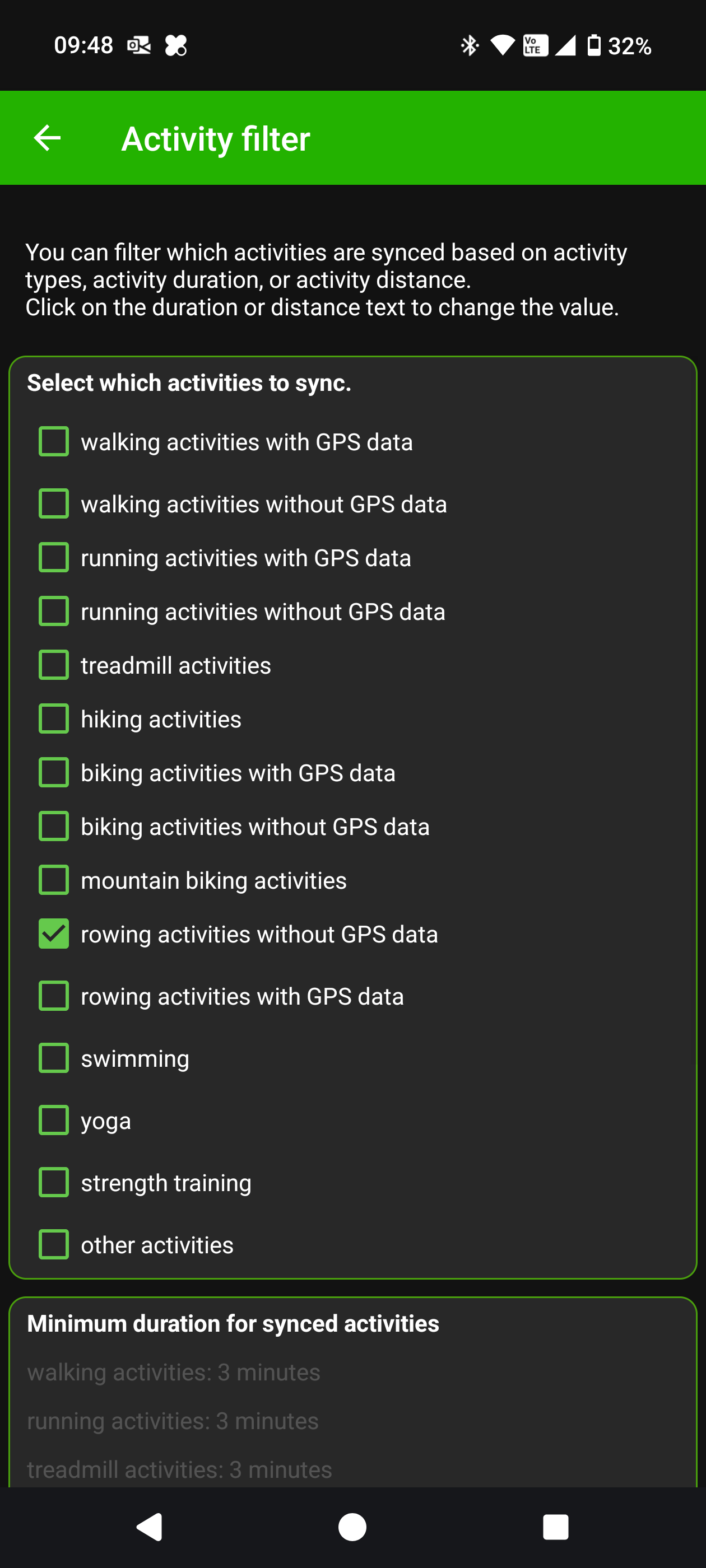This screenshot has width=706, height=1568.
Task: Edit running activities minimum duration
Action: [x=173, y=1421]
